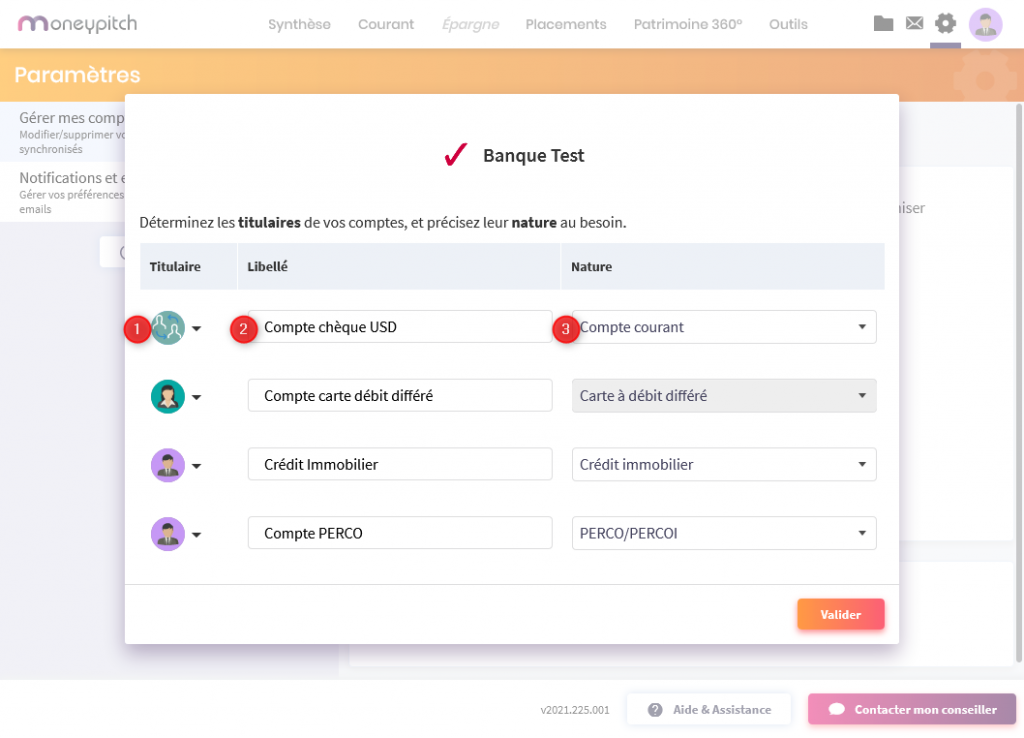Click holder avatar for Crédit Immobilier row
The image size is (1024, 738).
tap(168, 465)
